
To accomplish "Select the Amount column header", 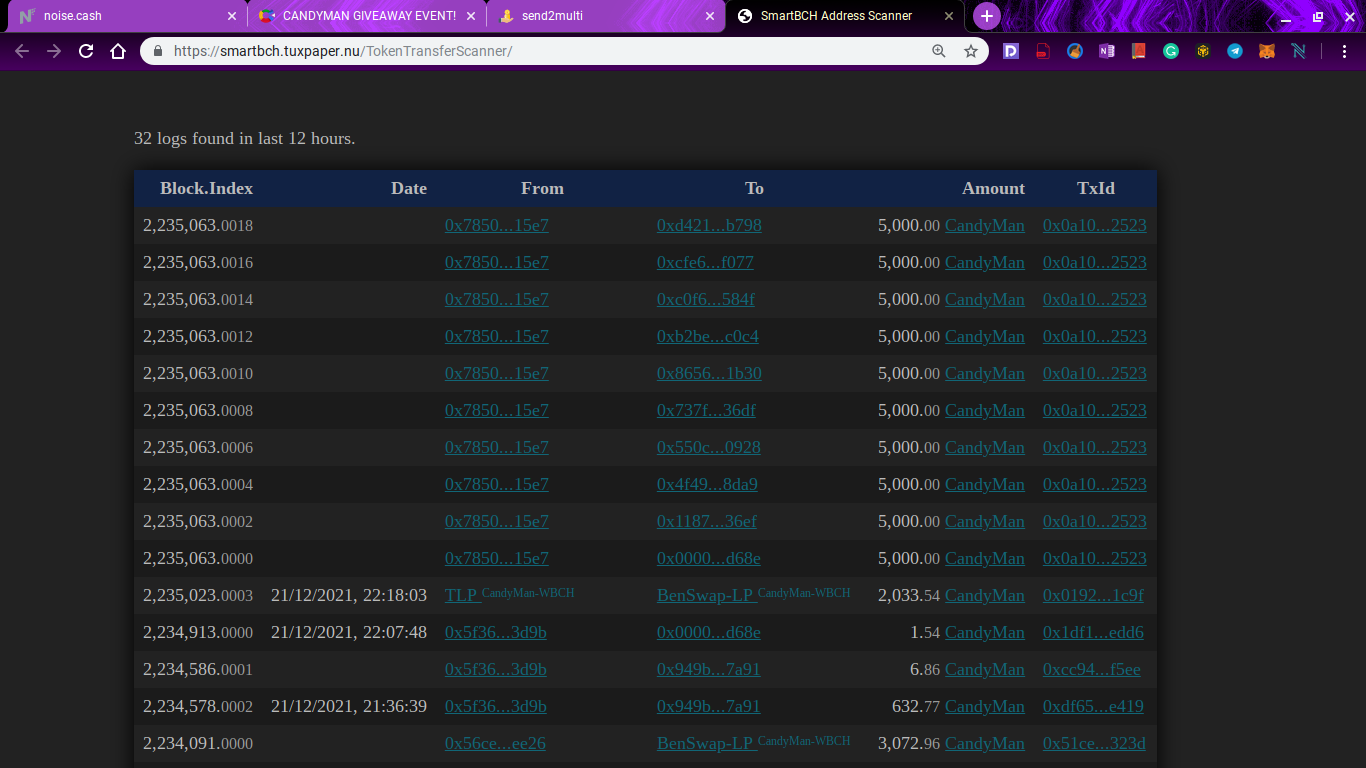I will (x=993, y=188).
